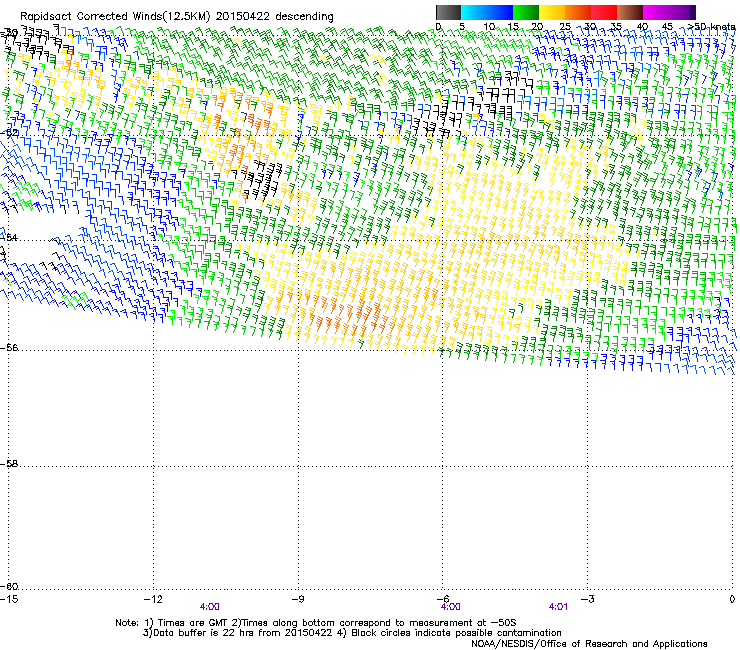This screenshot has width=740, height=650.
Task: Click the chart title 'Rapidsact Corrected Winds(12.5KM)'
Action: point(115,17)
